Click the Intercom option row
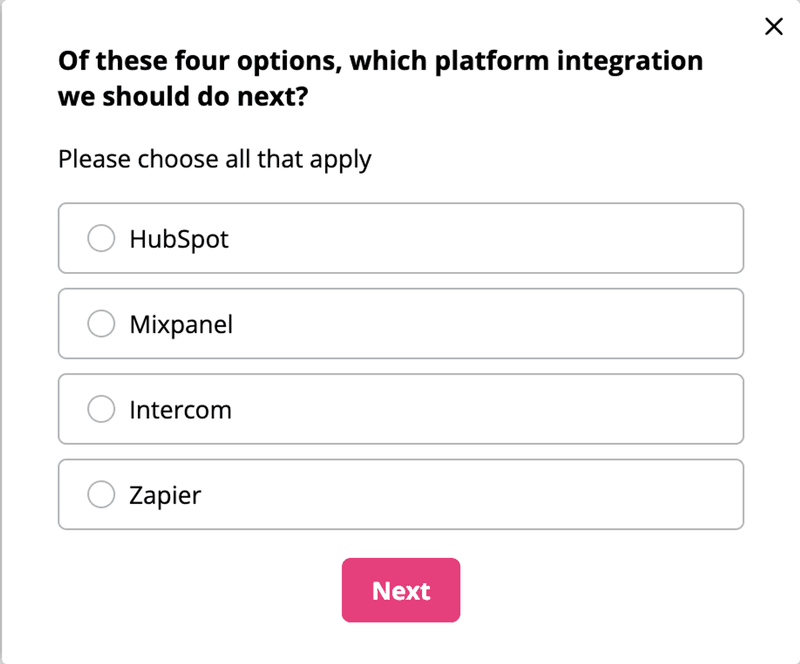Viewport: 800px width, 664px height. click(400, 408)
